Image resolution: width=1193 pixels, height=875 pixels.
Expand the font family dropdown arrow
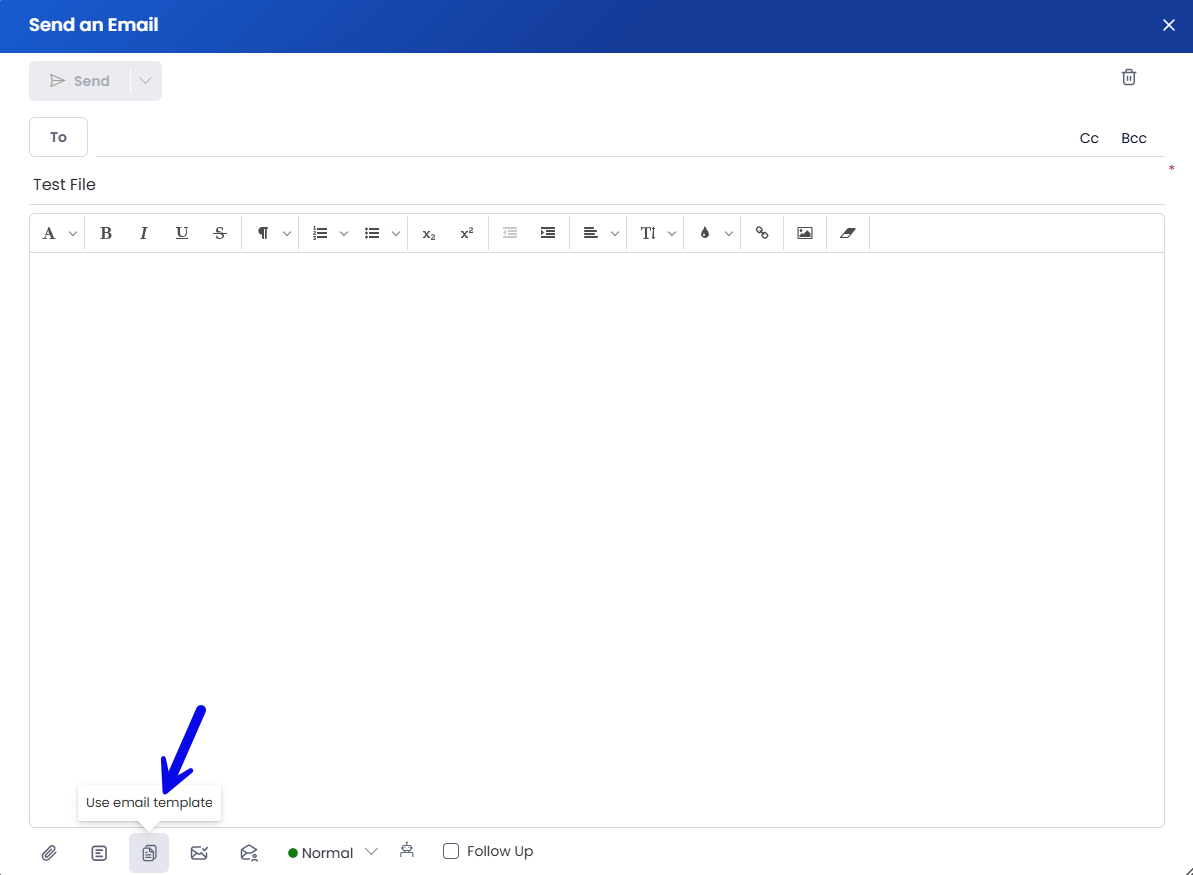point(73,234)
